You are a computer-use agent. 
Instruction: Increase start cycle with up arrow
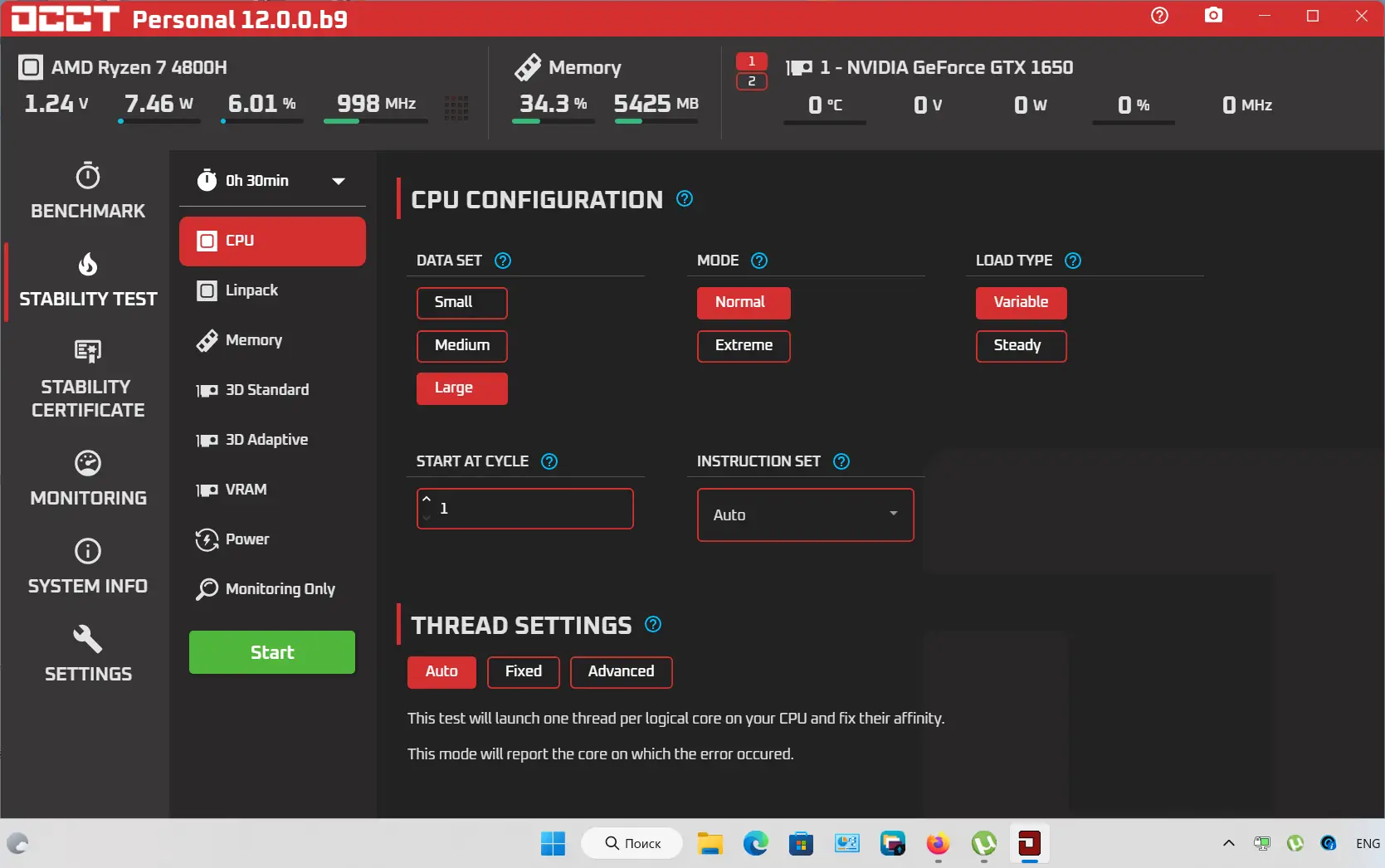coord(427,500)
